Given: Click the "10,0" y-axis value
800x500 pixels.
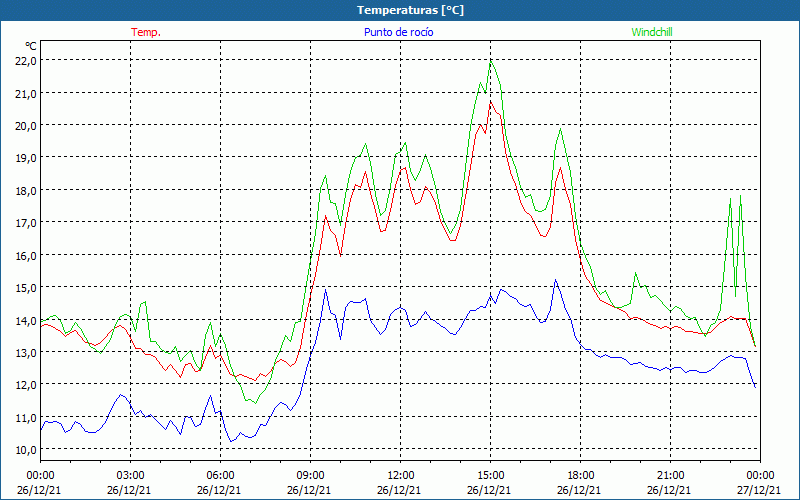Looking at the screenshot, I should [26, 449].
